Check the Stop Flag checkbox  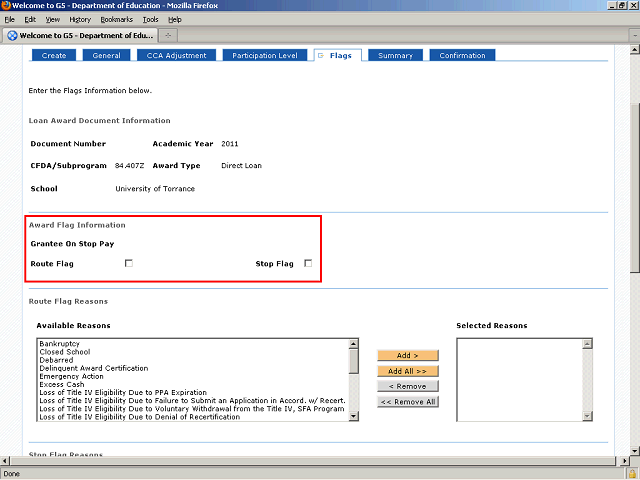pos(308,263)
